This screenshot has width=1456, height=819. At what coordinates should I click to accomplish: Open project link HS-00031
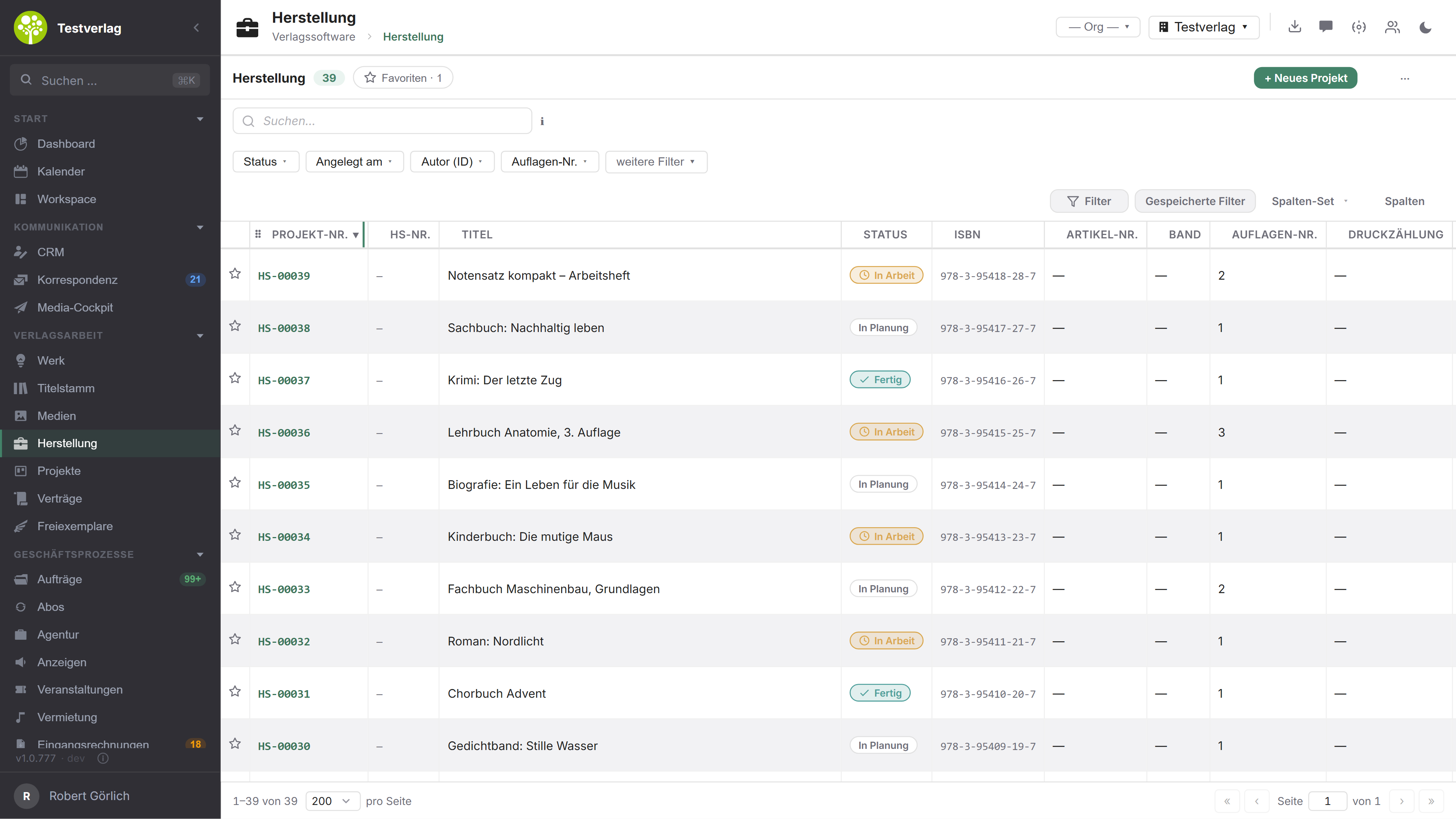click(284, 694)
